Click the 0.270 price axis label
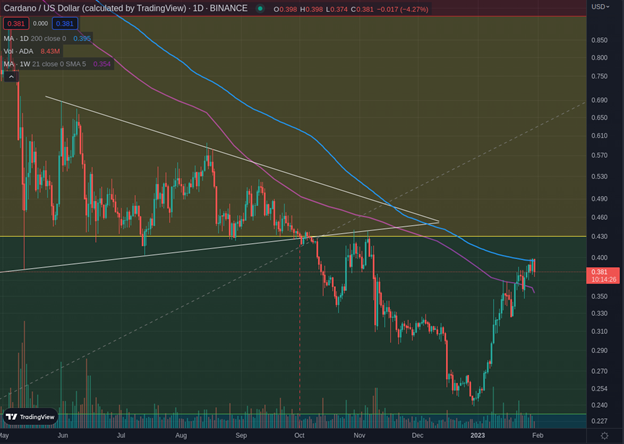The height and width of the screenshot is (444, 624). coord(599,371)
